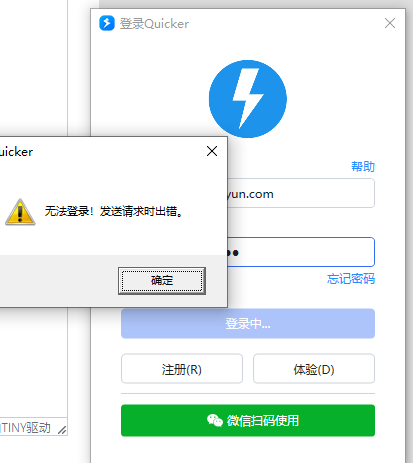Close the 登录Quicker login window
This screenshot has width=413, height=463.
pos(390,23)
